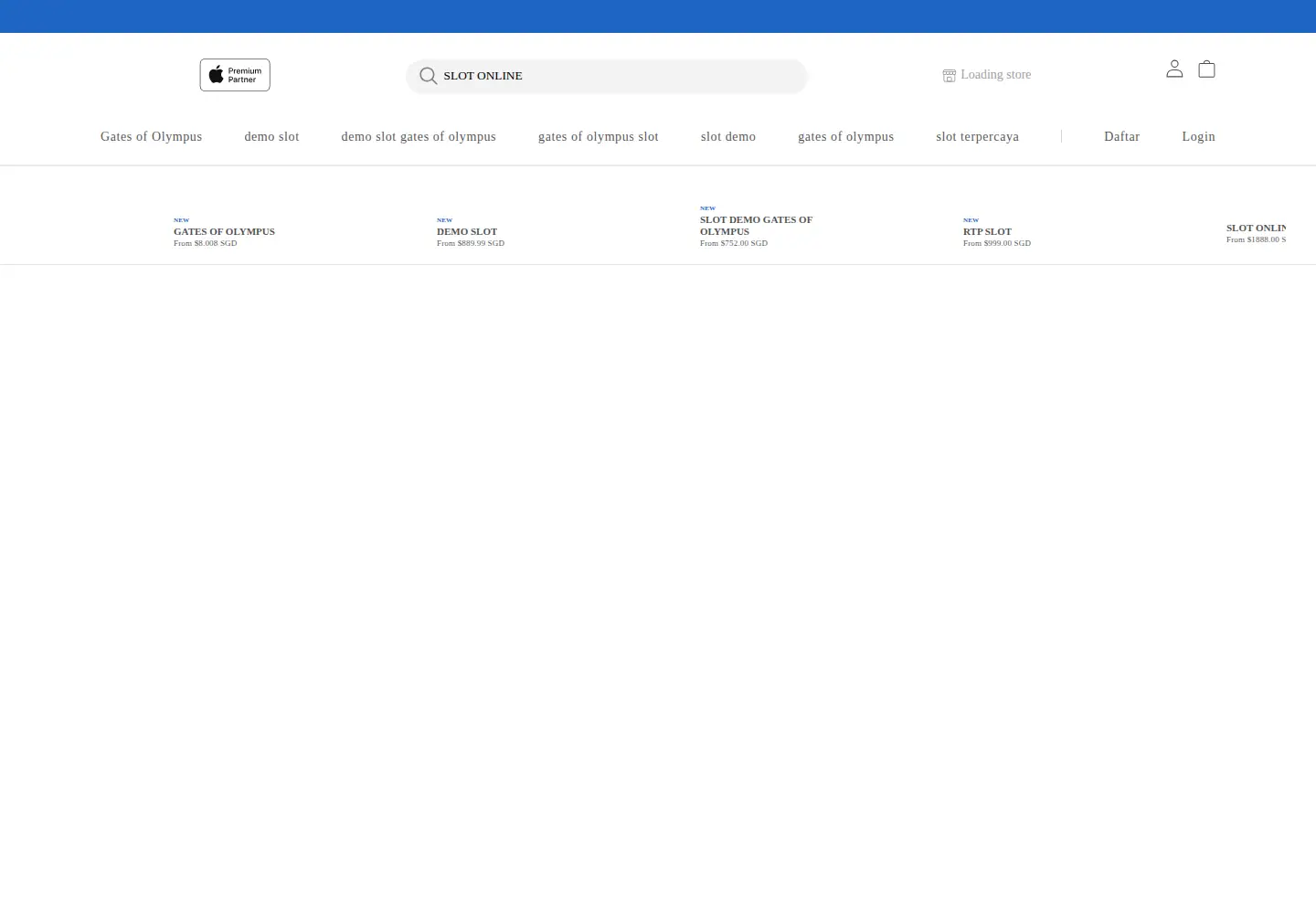
Task: Open the Gates of Olympus menu item
Action: [151, 136]
